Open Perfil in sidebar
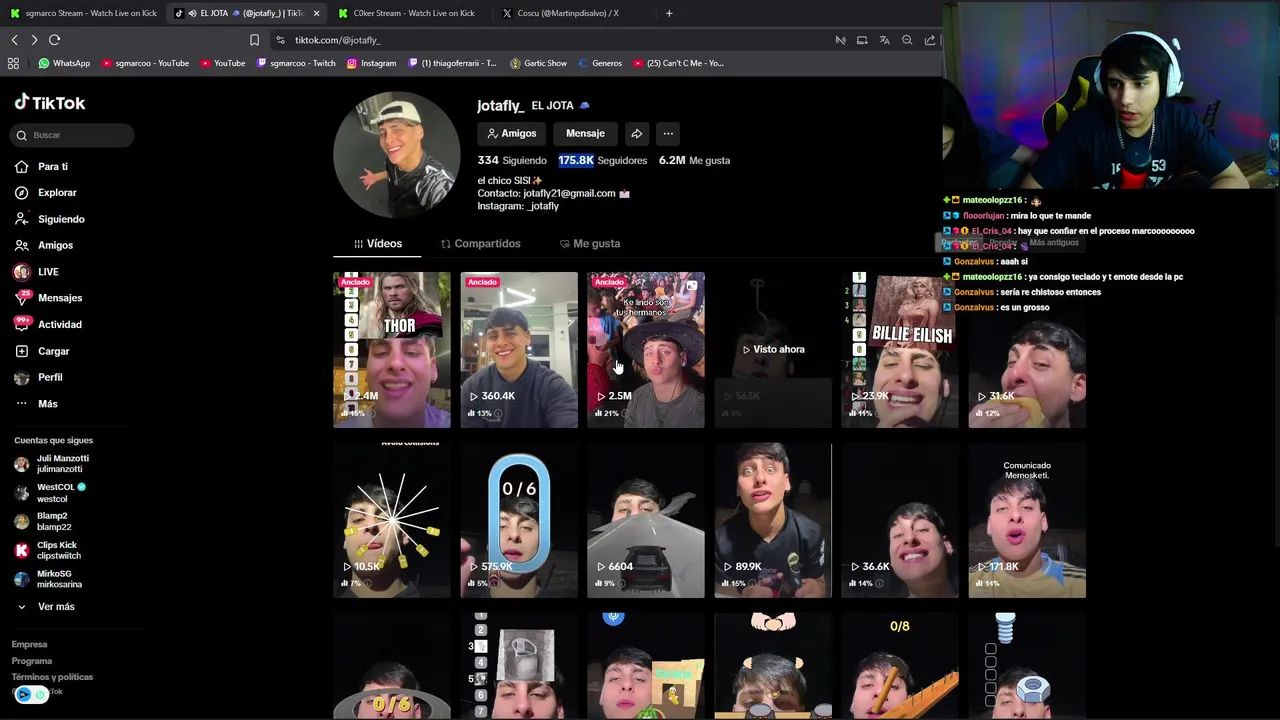This screenshot has height=720, width=1280. (x=39, y=377)
